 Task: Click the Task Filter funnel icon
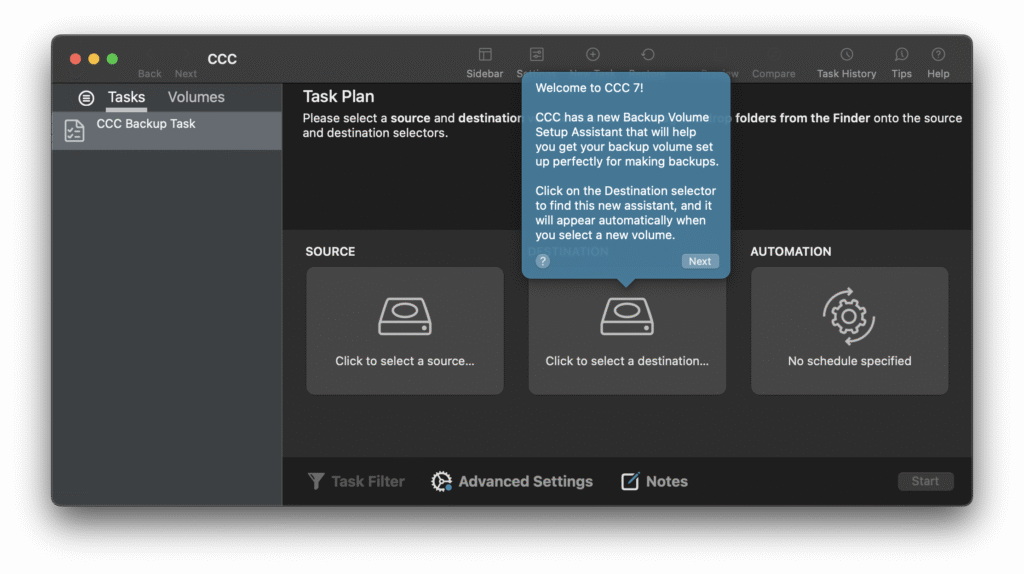pos(316,481)
